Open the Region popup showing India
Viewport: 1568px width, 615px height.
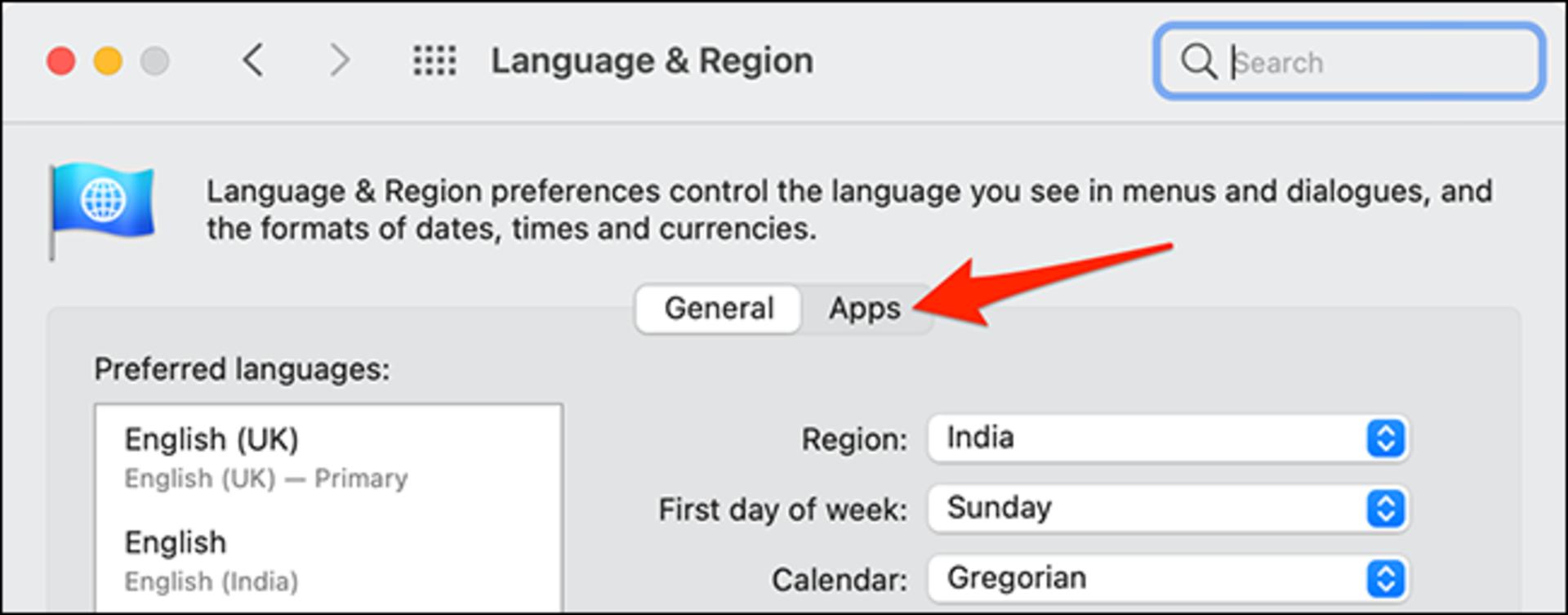[1168, 439]
